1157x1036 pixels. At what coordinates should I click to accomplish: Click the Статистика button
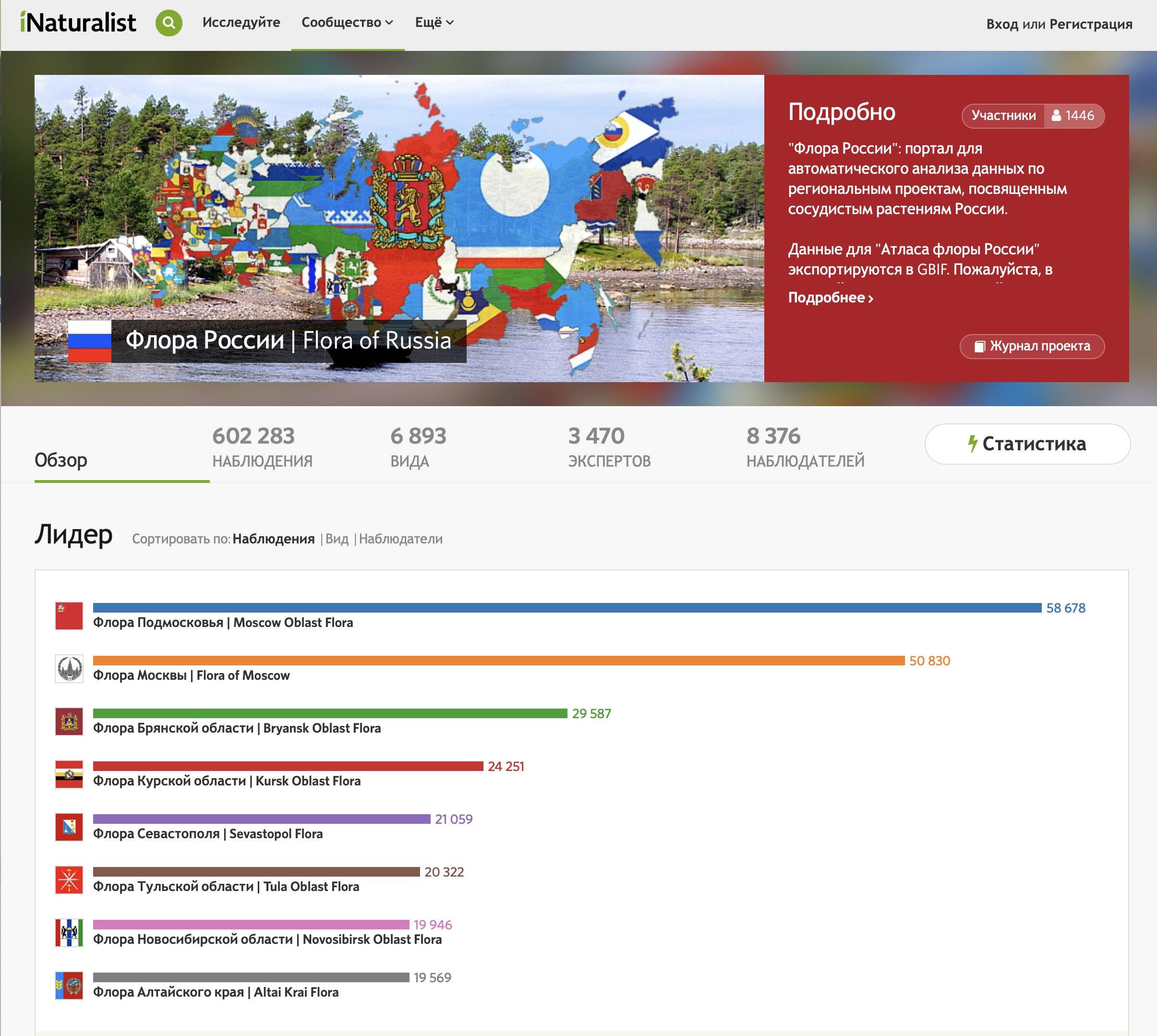tap(1027, 444)
